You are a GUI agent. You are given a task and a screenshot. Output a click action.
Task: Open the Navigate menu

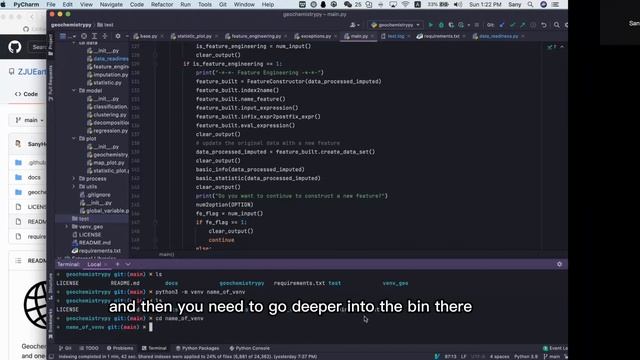[x=111, y=4]
